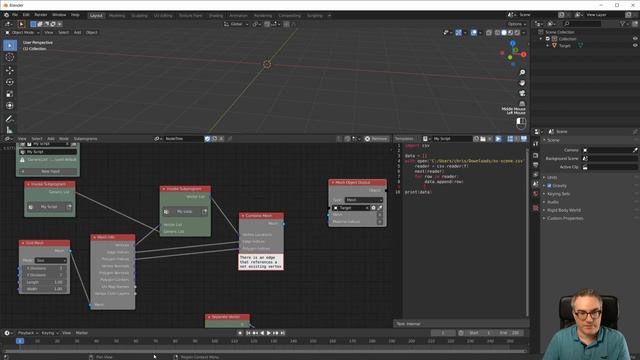
Task: Hide the Target object via eye icon
Action: pyautogui.click(x=635, y=46)
